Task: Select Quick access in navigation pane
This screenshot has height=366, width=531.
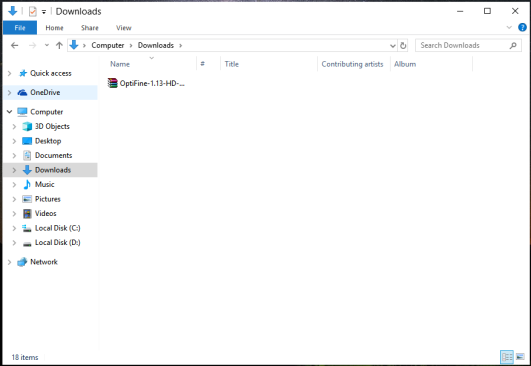Action: click(51, 73)
